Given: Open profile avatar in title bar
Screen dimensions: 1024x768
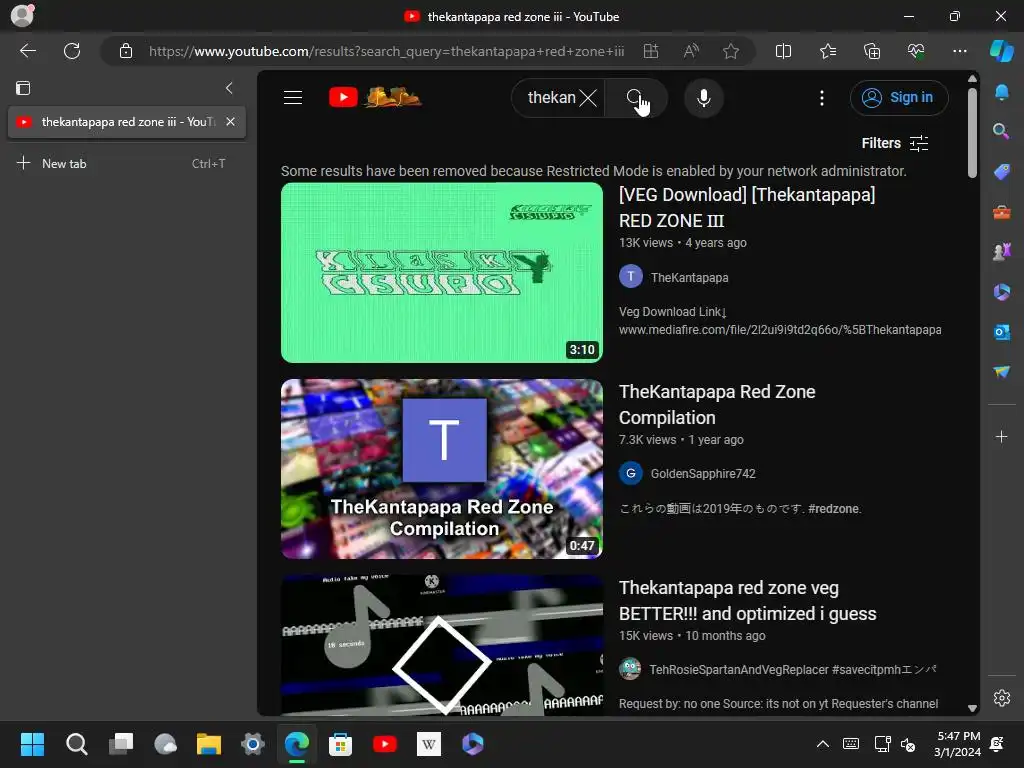Looking at the screenshot, I should pos(22,16).
